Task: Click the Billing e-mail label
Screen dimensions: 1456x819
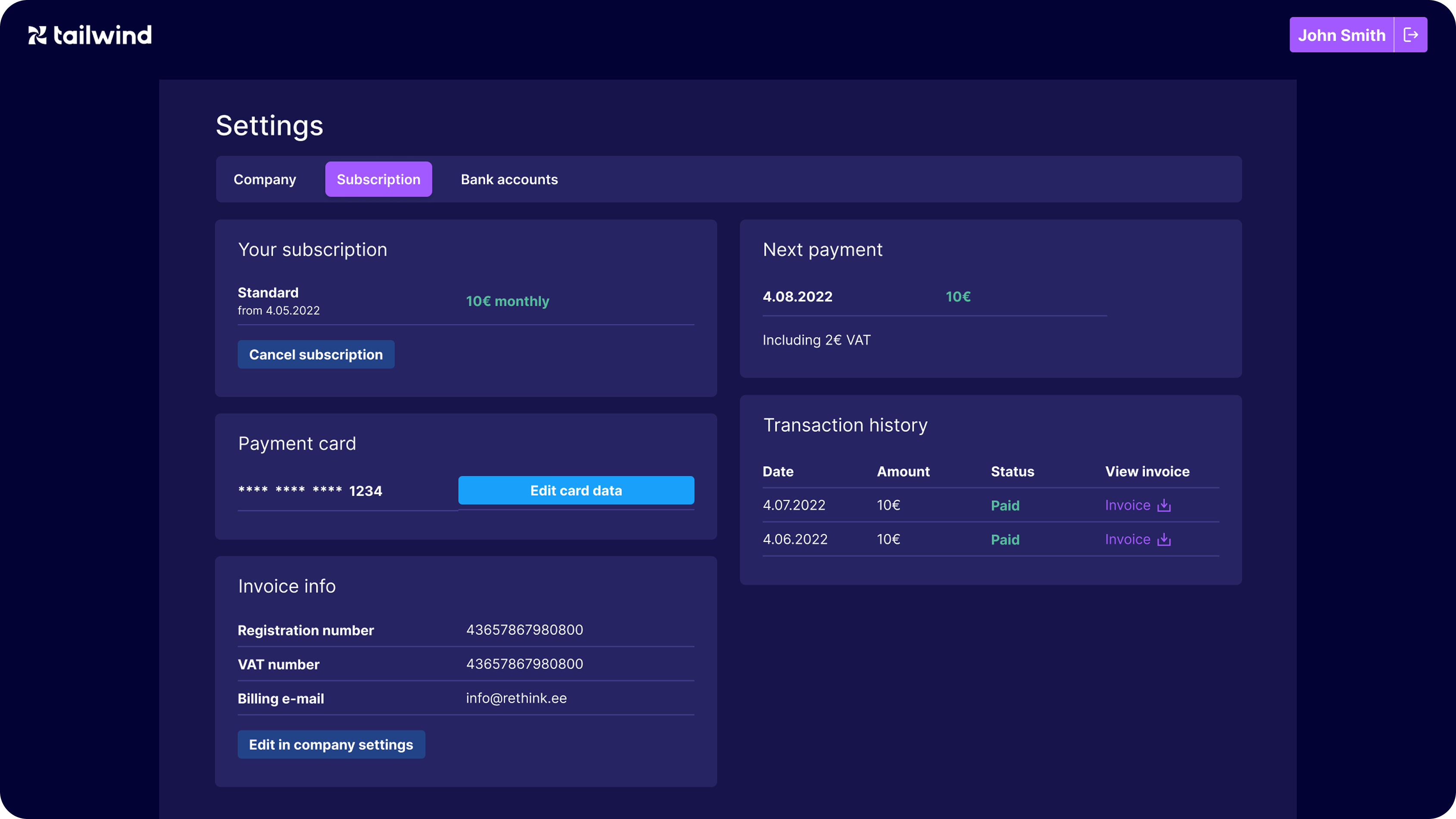Action: point(281,699)
